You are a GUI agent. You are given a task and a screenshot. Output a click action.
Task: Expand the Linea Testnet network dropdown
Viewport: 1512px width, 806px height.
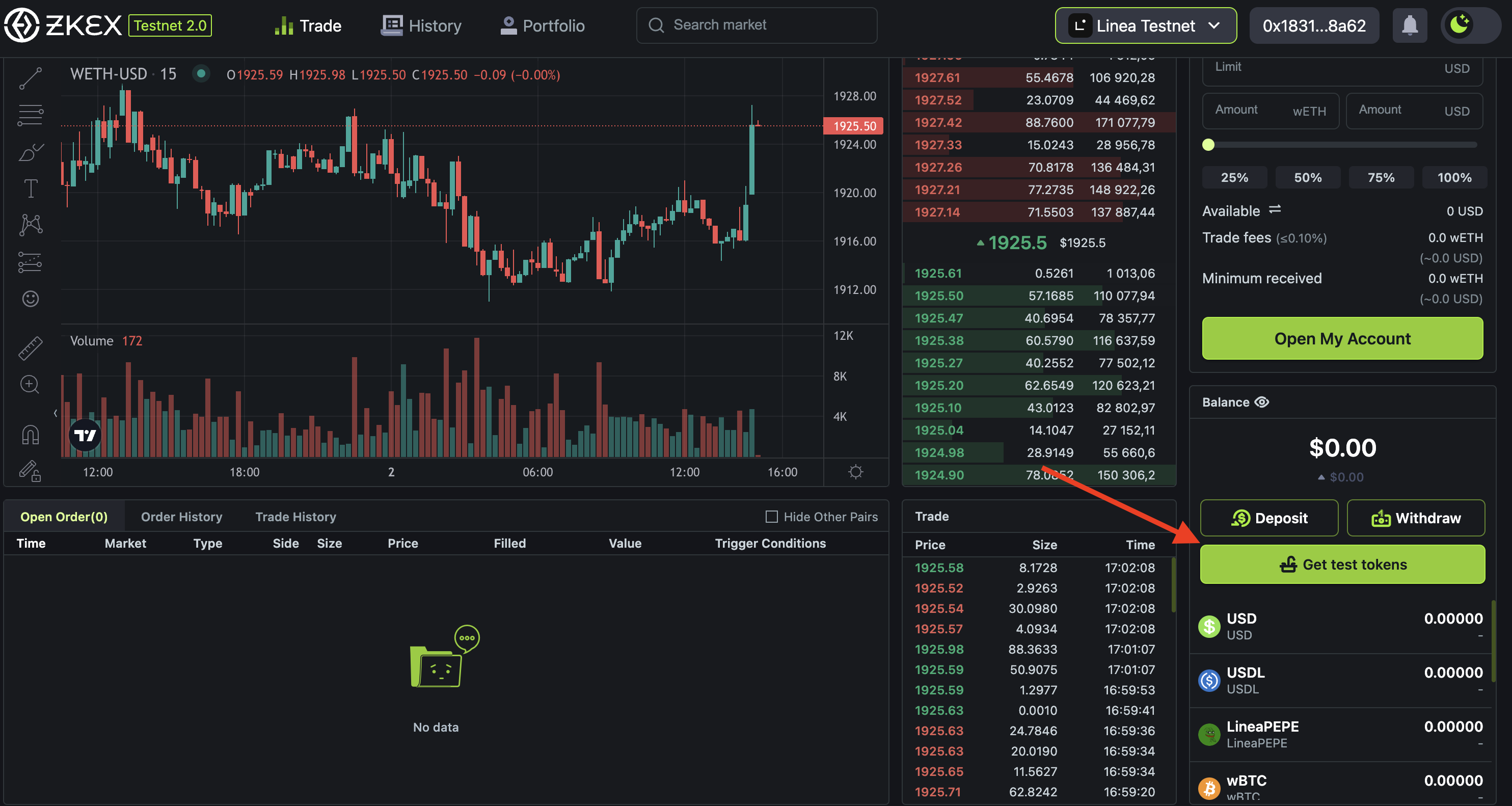pos(1145,26)
